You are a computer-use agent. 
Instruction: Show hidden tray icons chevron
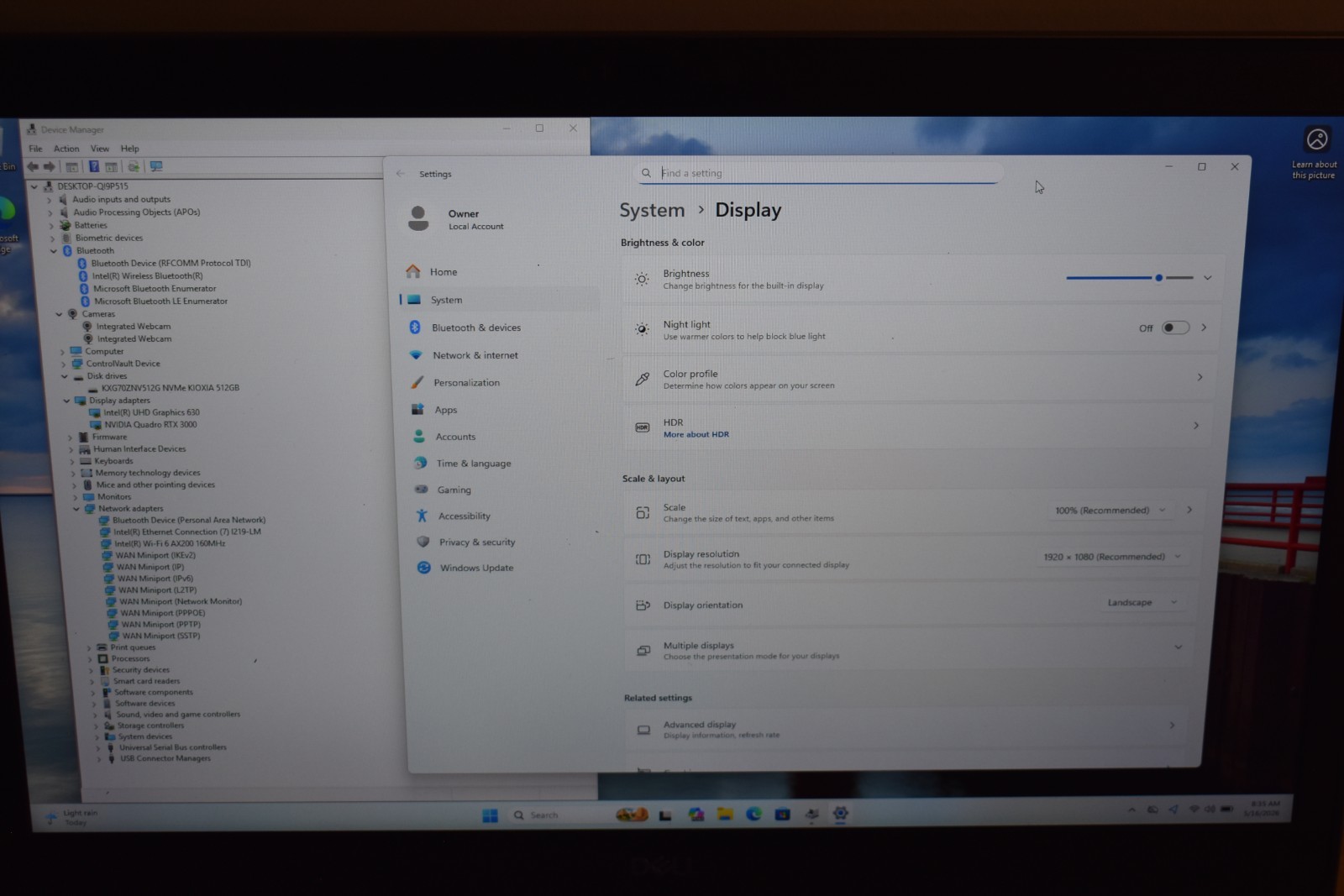tap(1131, 810)
